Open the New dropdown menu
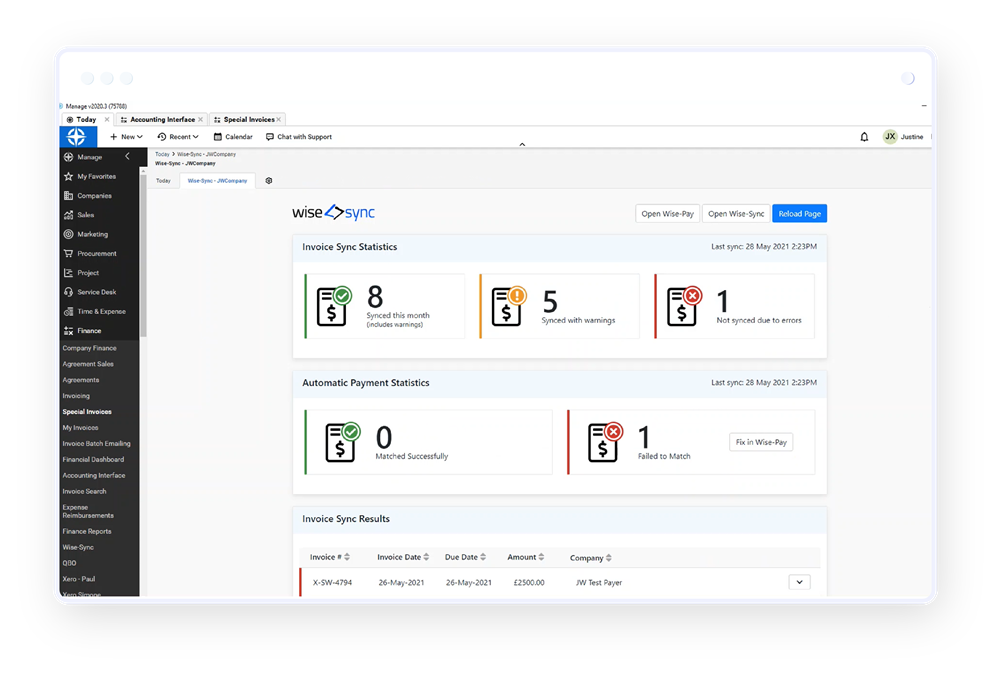The height and width of the screenshot is (675, 1000). coord(126,137)
